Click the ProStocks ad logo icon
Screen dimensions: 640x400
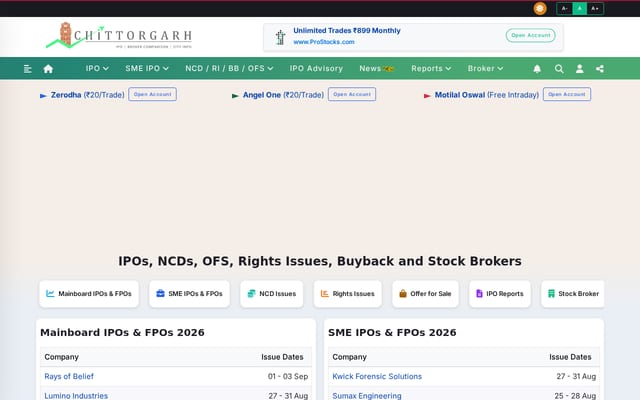280,37
